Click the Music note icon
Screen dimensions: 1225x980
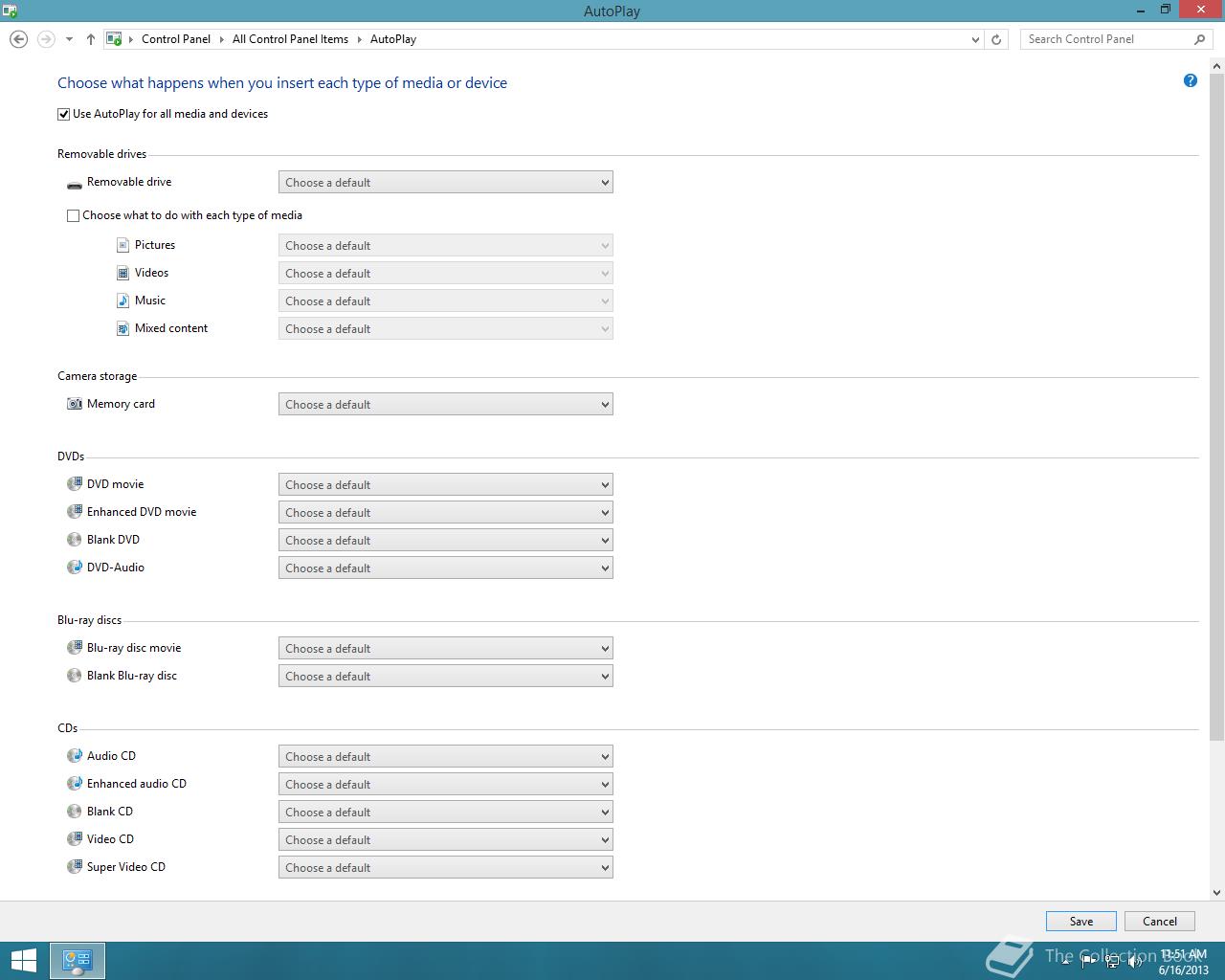[x=122, y=301]
